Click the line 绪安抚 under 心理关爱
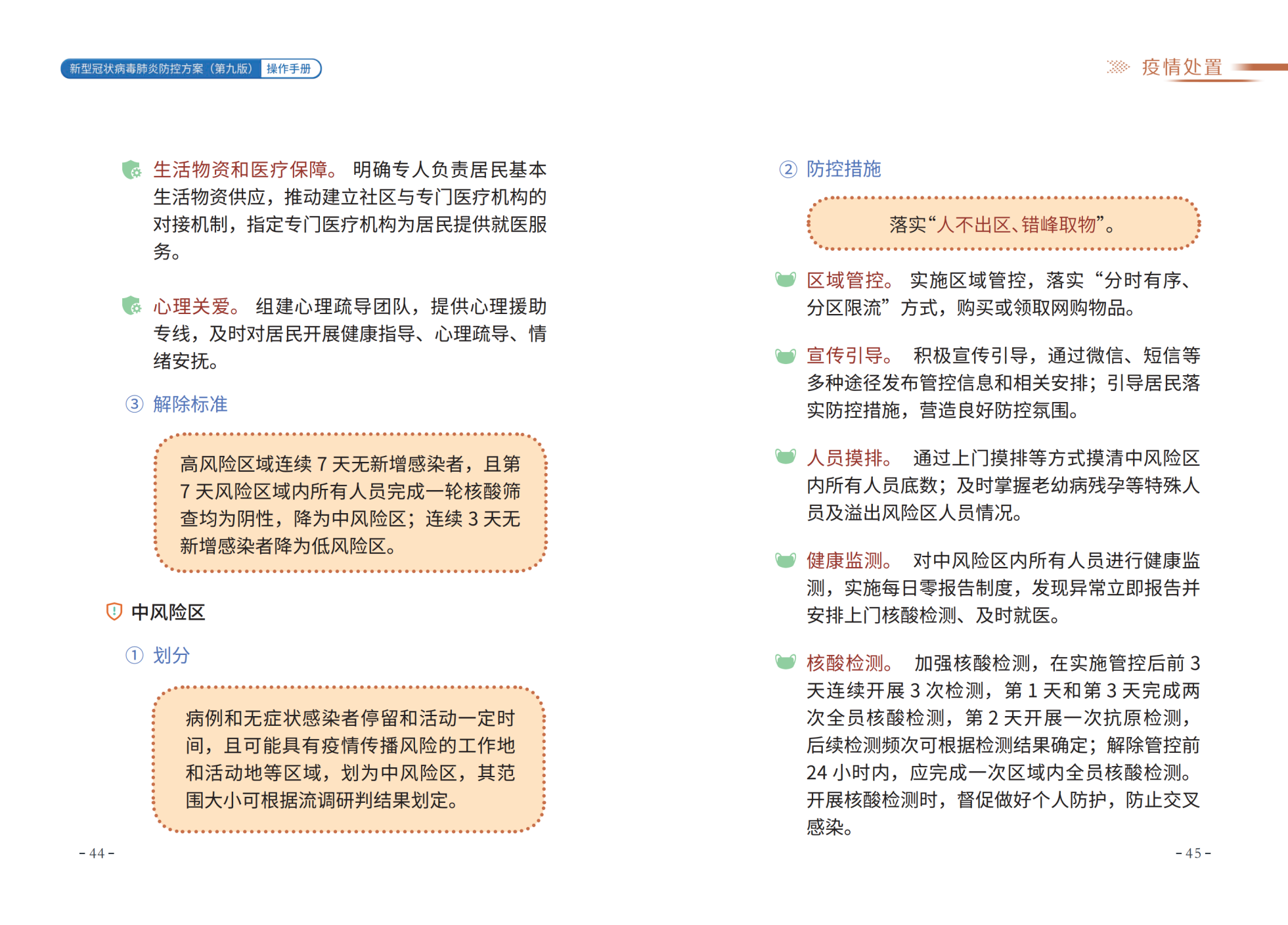 187,361
